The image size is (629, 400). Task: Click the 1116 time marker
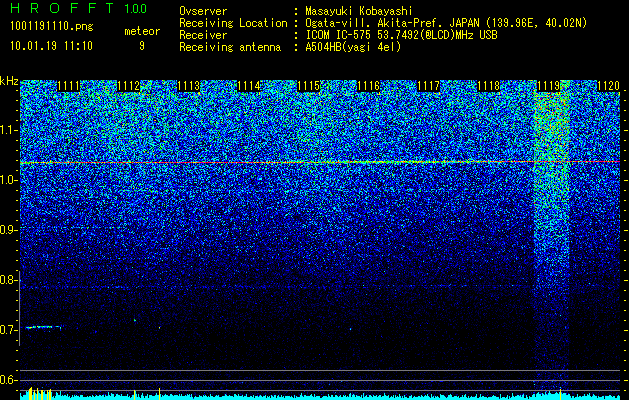click(x=369, y=86)
